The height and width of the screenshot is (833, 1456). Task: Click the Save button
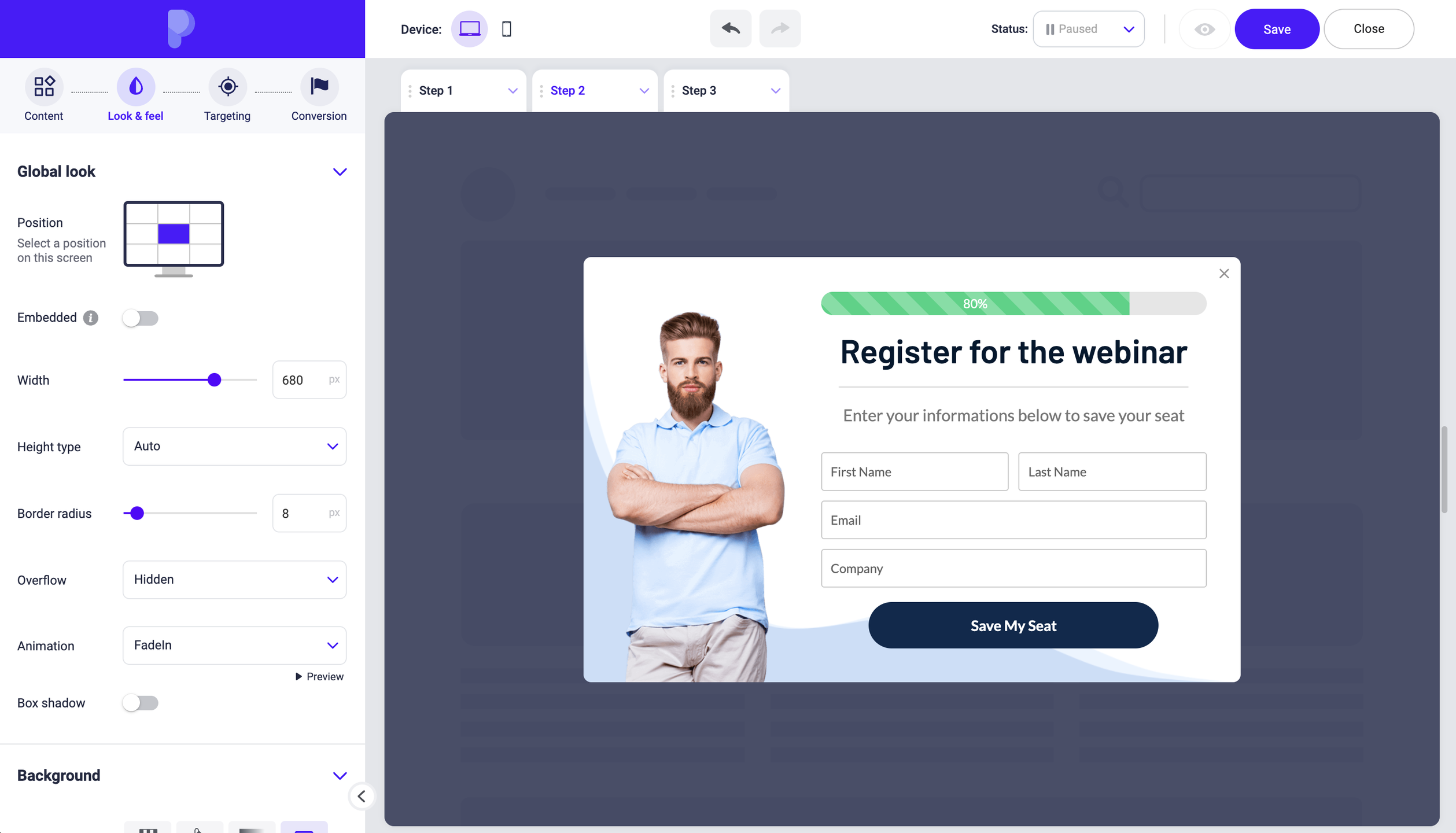coord(1277,29)
